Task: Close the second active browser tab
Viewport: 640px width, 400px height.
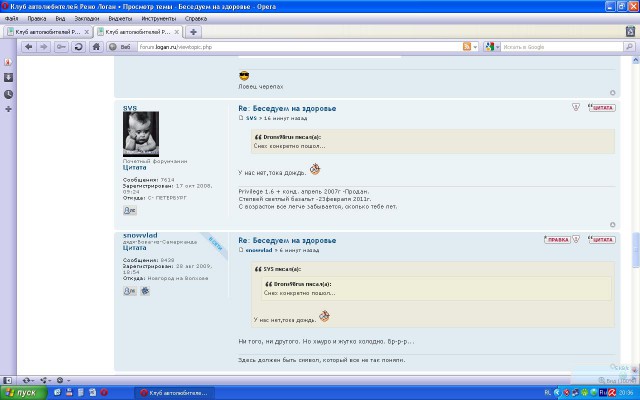Action: [x=177, y=32]
